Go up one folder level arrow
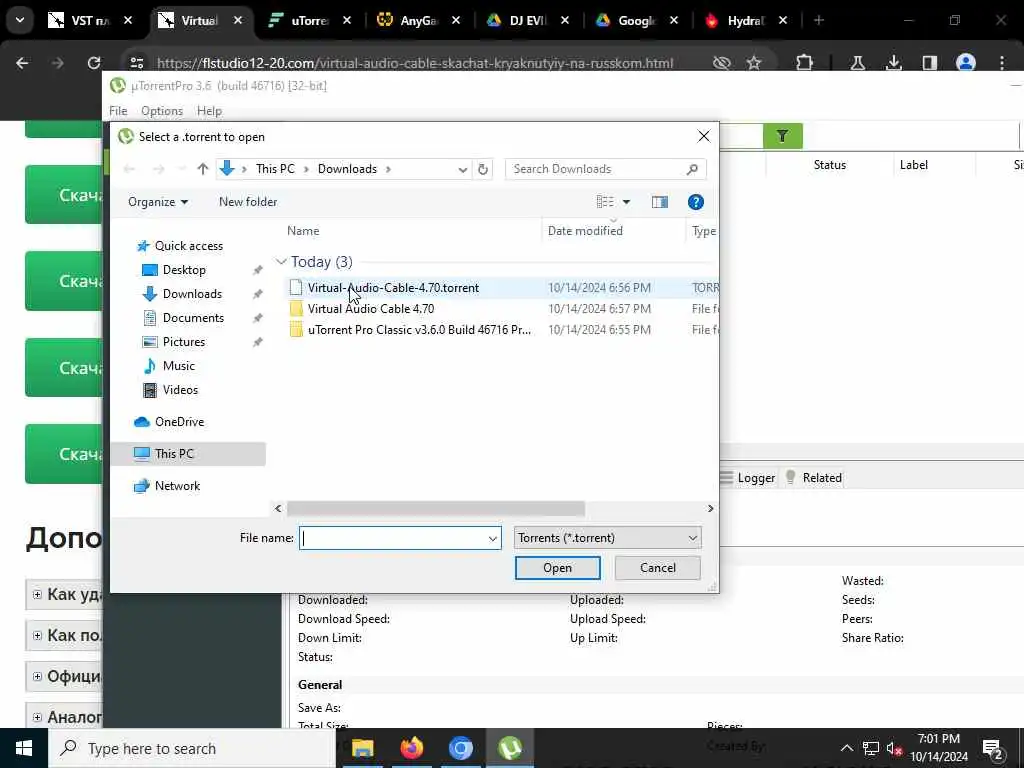Screen dimensions: 1024x768 202,169
